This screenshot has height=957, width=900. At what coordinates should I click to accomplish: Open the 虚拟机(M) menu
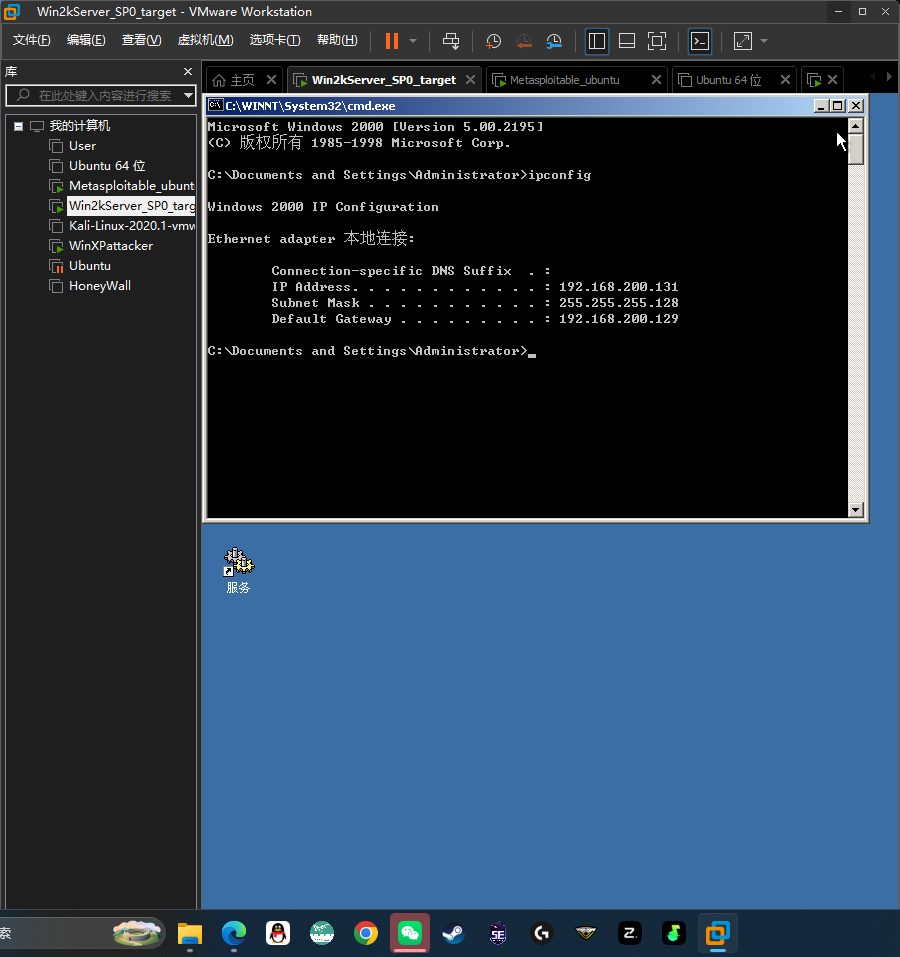[x=205, y=40]
